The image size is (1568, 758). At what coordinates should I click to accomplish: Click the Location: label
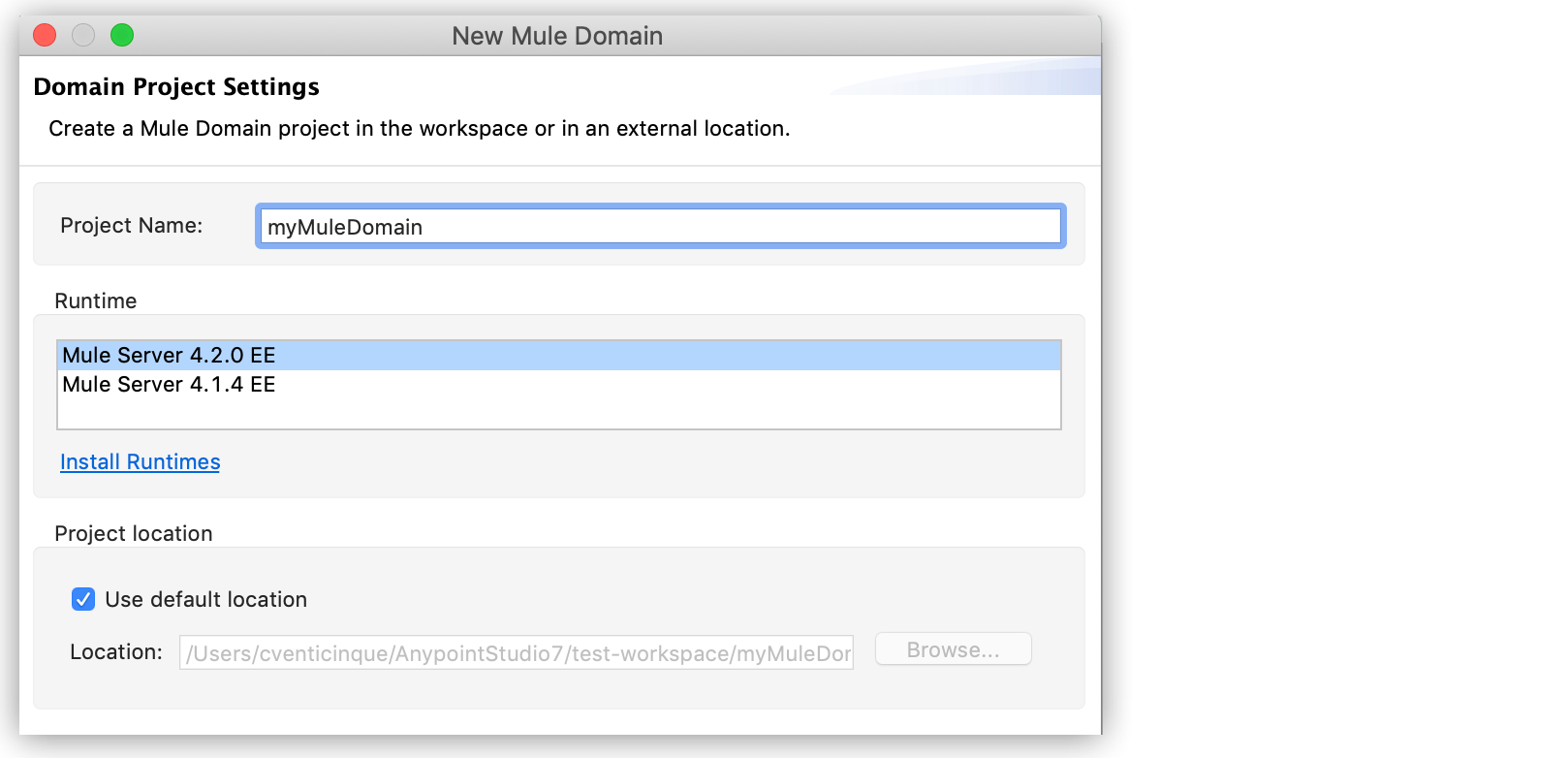pyautogui.click(x=116, y=652)
